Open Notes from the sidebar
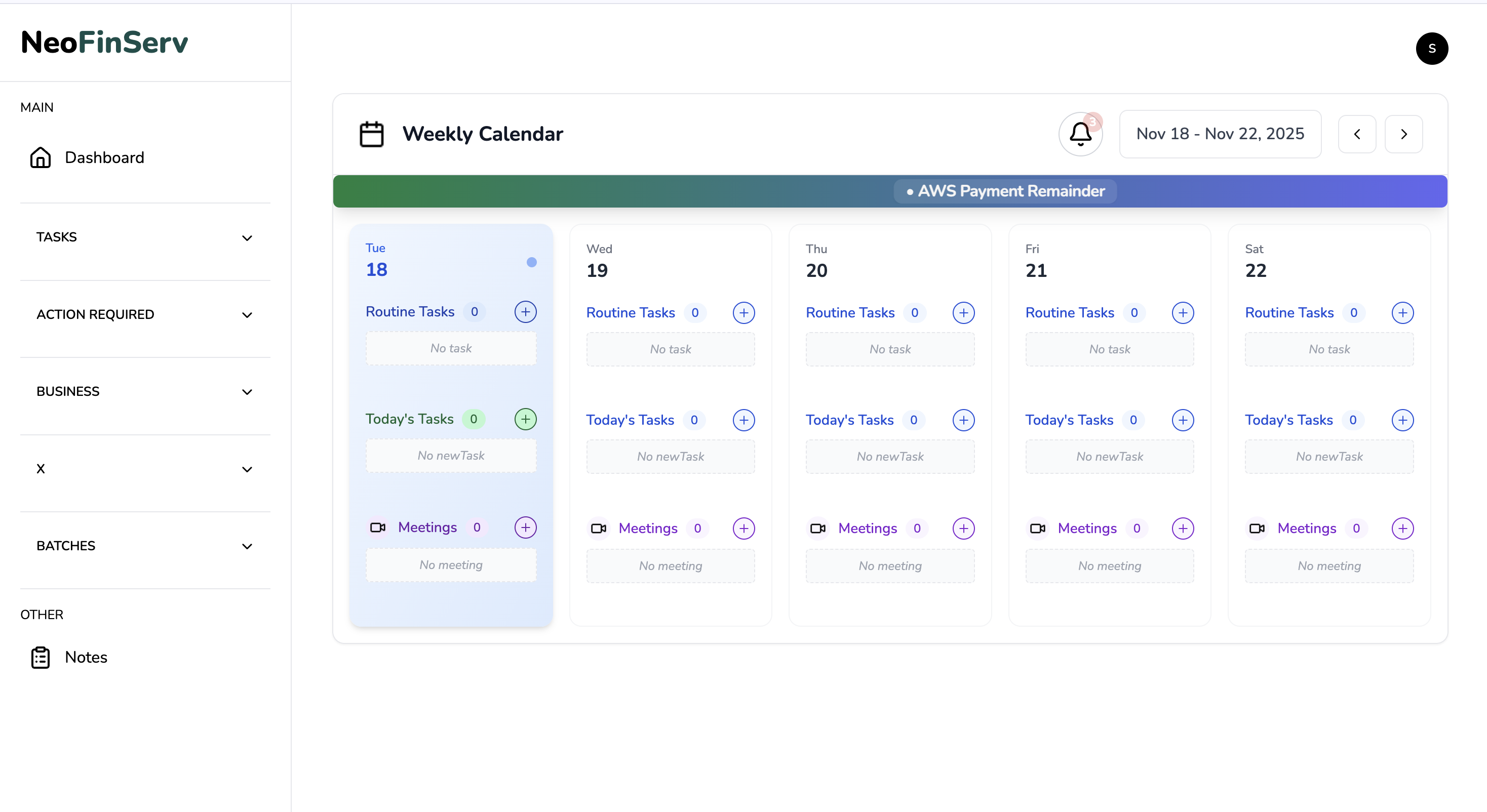 (x=86, y=657)
